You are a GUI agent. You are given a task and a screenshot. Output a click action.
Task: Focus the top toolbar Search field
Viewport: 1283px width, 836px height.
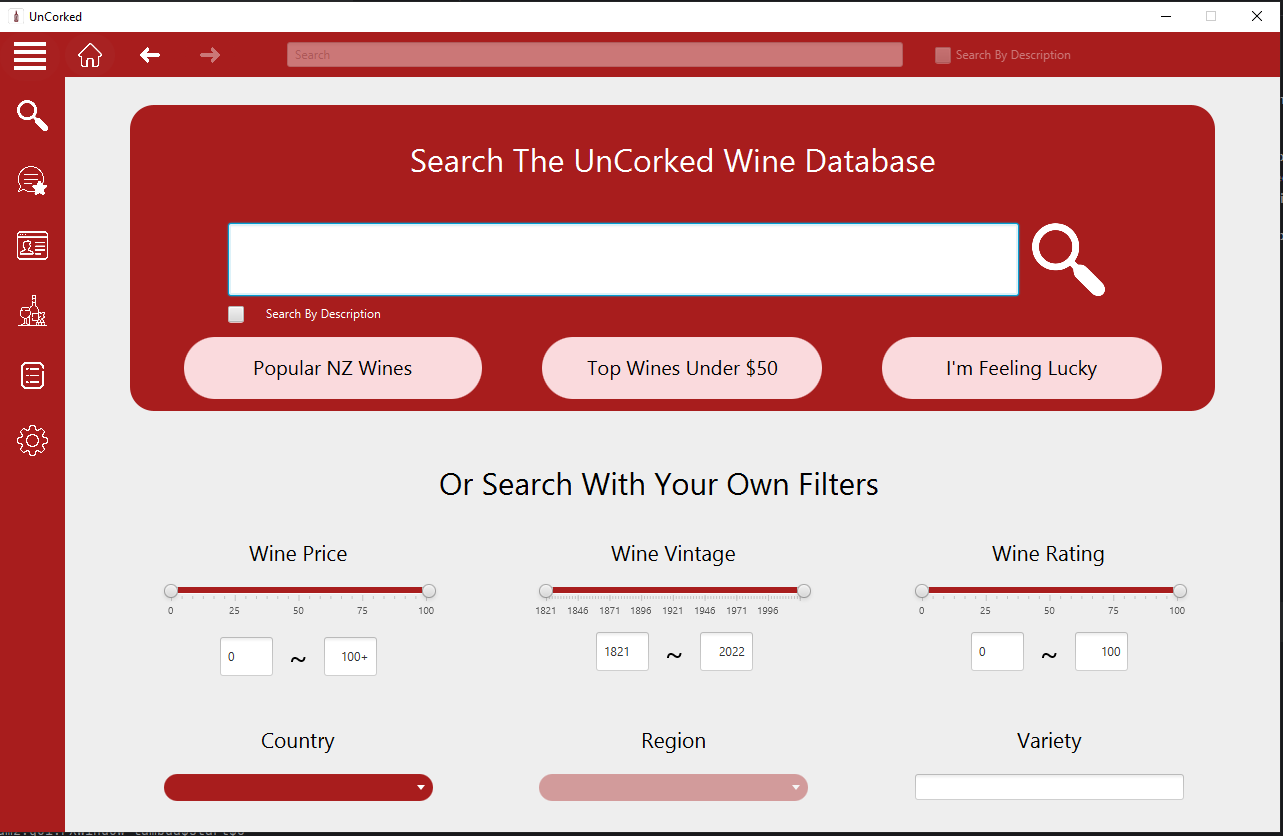pos(595,55)
